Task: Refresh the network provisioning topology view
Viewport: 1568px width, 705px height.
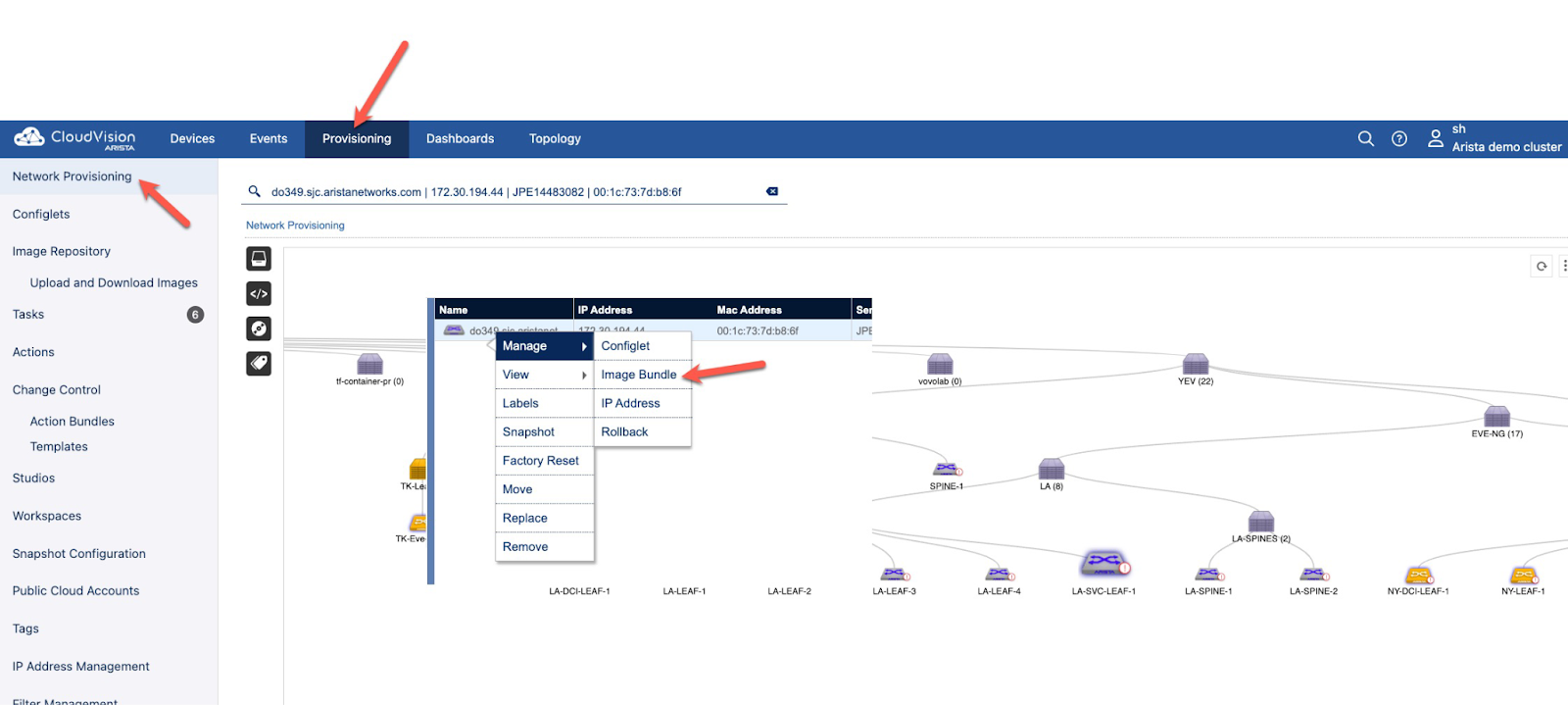Action: (1541, 266)
